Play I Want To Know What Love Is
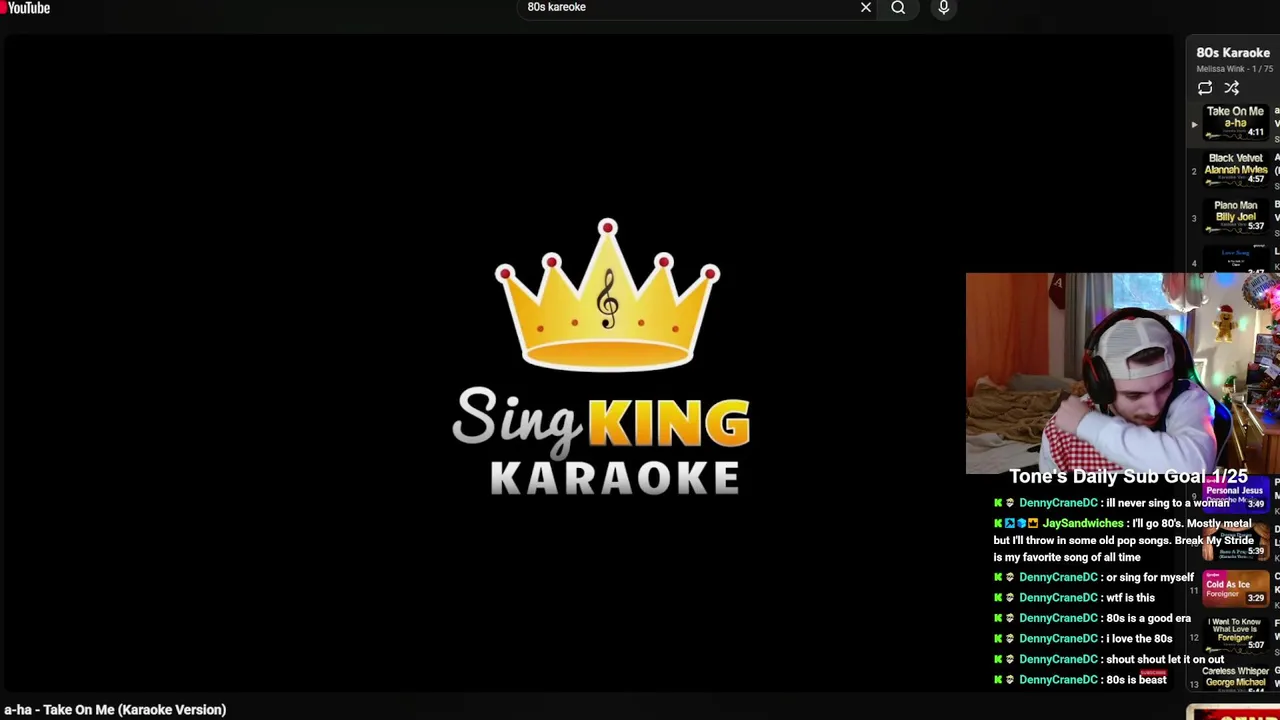Image resolution: width=1280 pixels, height=720 pixels. point(1235,634)
